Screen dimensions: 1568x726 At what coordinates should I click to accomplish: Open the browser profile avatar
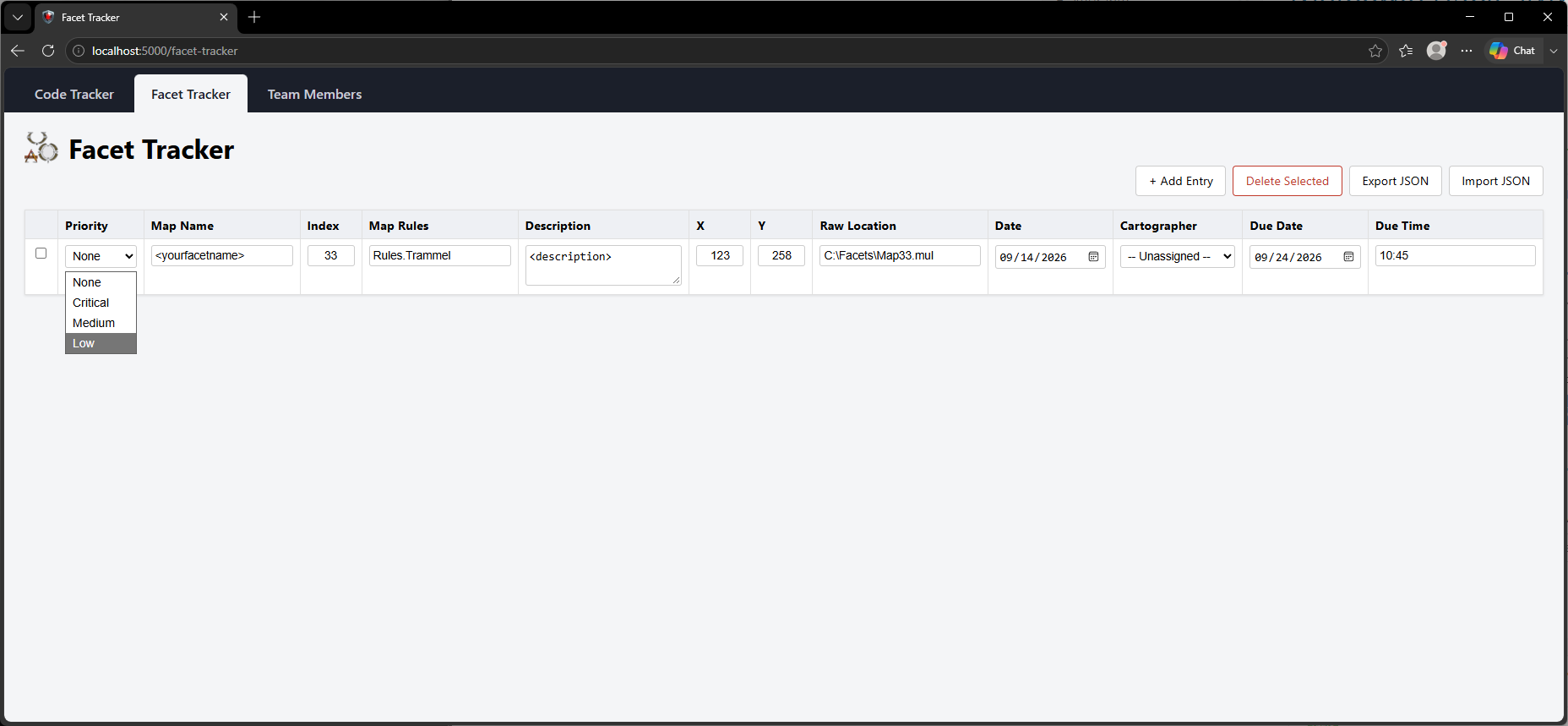(1436, 51)
